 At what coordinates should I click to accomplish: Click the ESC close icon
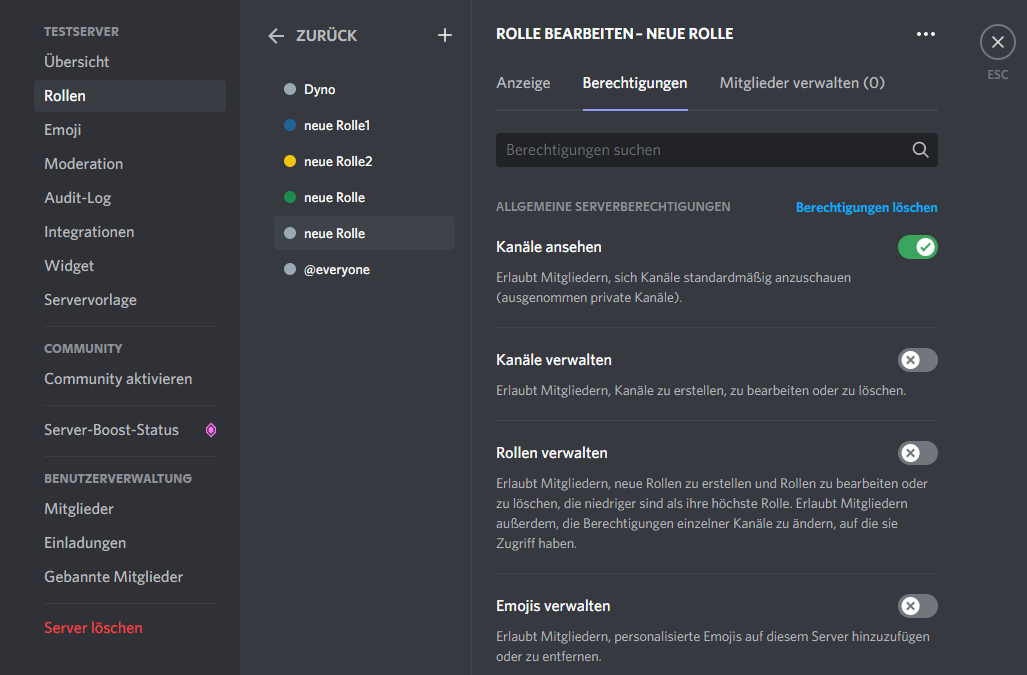[x=997, y=41]
